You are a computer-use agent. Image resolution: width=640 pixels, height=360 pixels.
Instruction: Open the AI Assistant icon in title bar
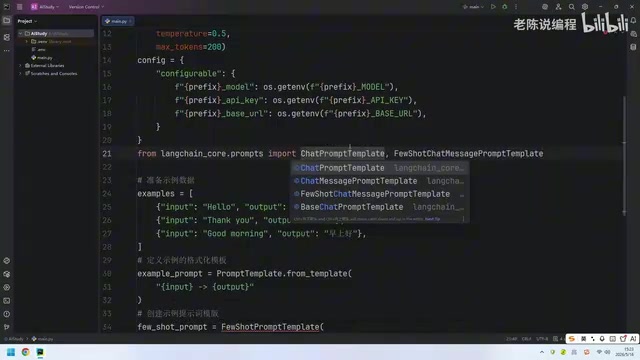pyautogui.click(x=545, y=7)
